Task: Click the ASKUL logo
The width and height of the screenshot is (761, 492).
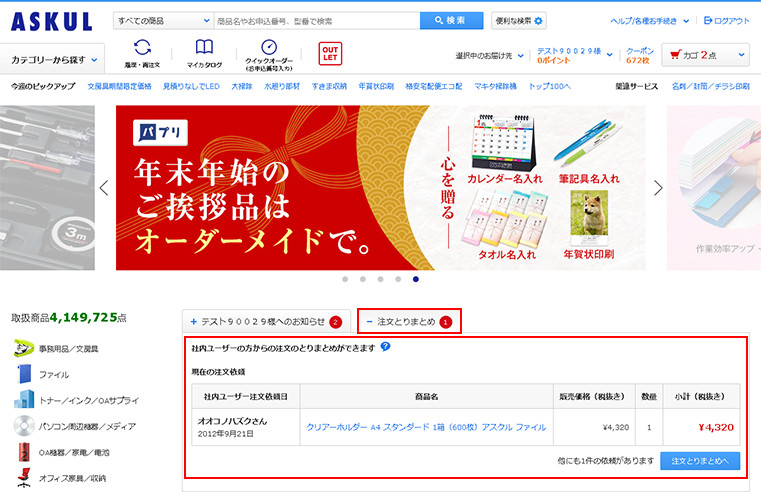Action: (x=52, y=21)
